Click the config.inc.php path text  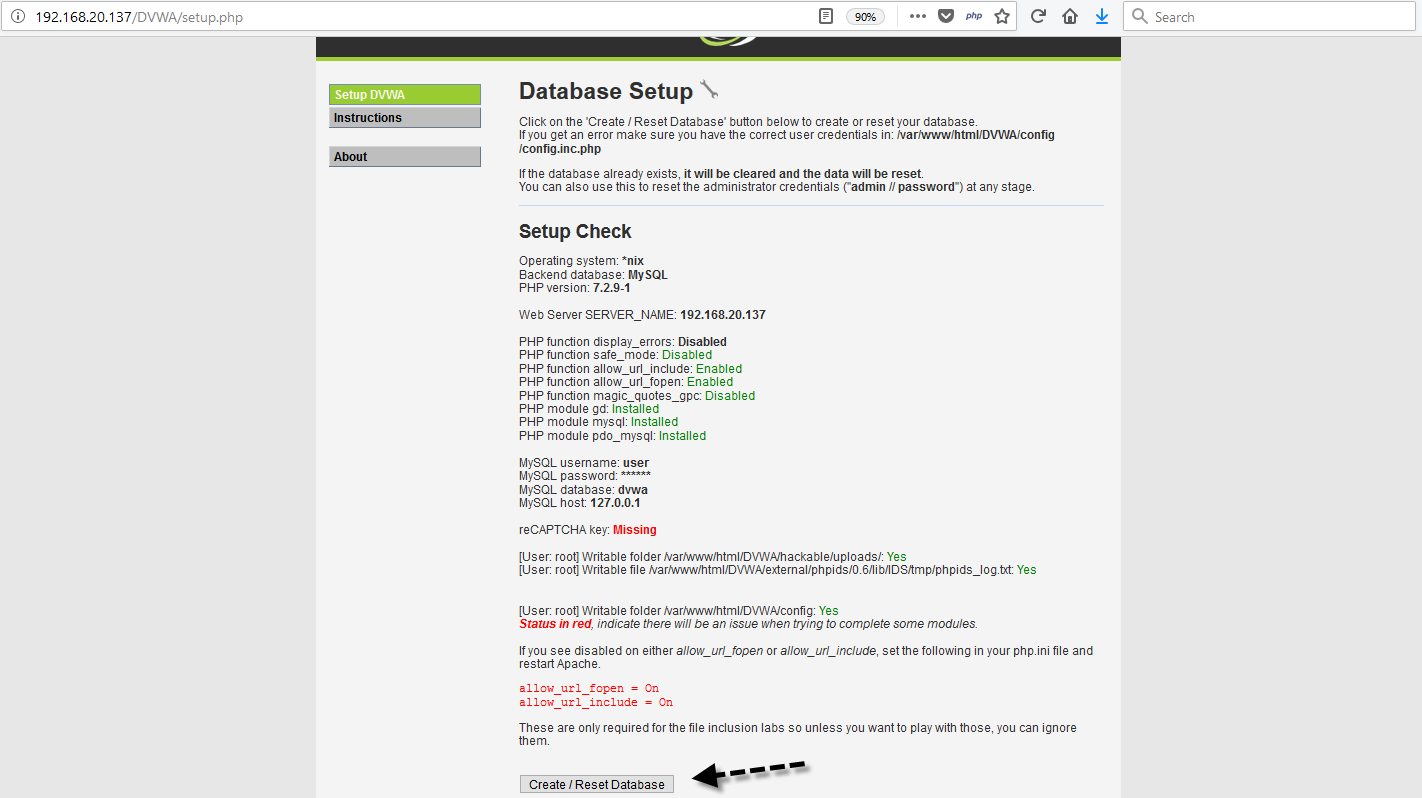560,149
